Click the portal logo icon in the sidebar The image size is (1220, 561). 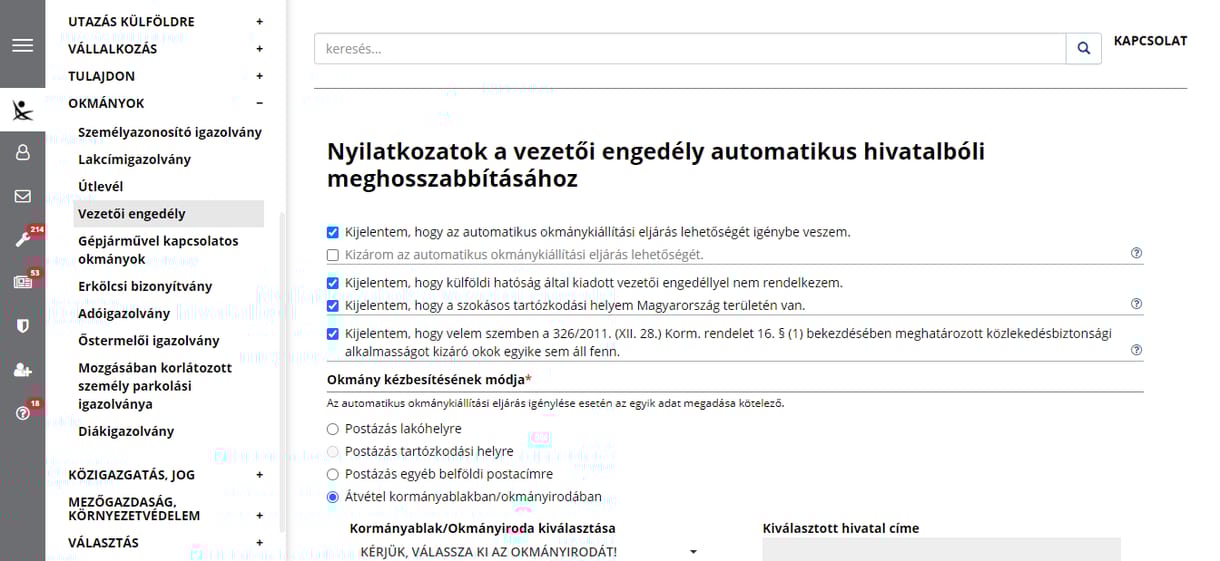[22, 109]
